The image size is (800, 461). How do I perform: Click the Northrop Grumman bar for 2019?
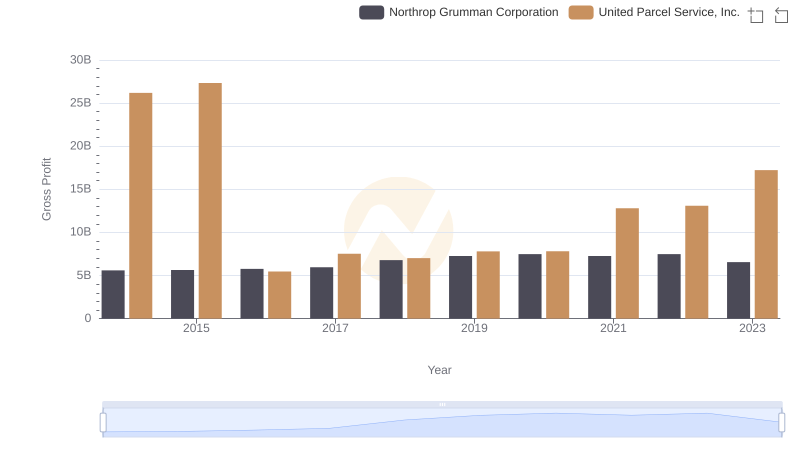pyautogui.click(x=460, y=287)
